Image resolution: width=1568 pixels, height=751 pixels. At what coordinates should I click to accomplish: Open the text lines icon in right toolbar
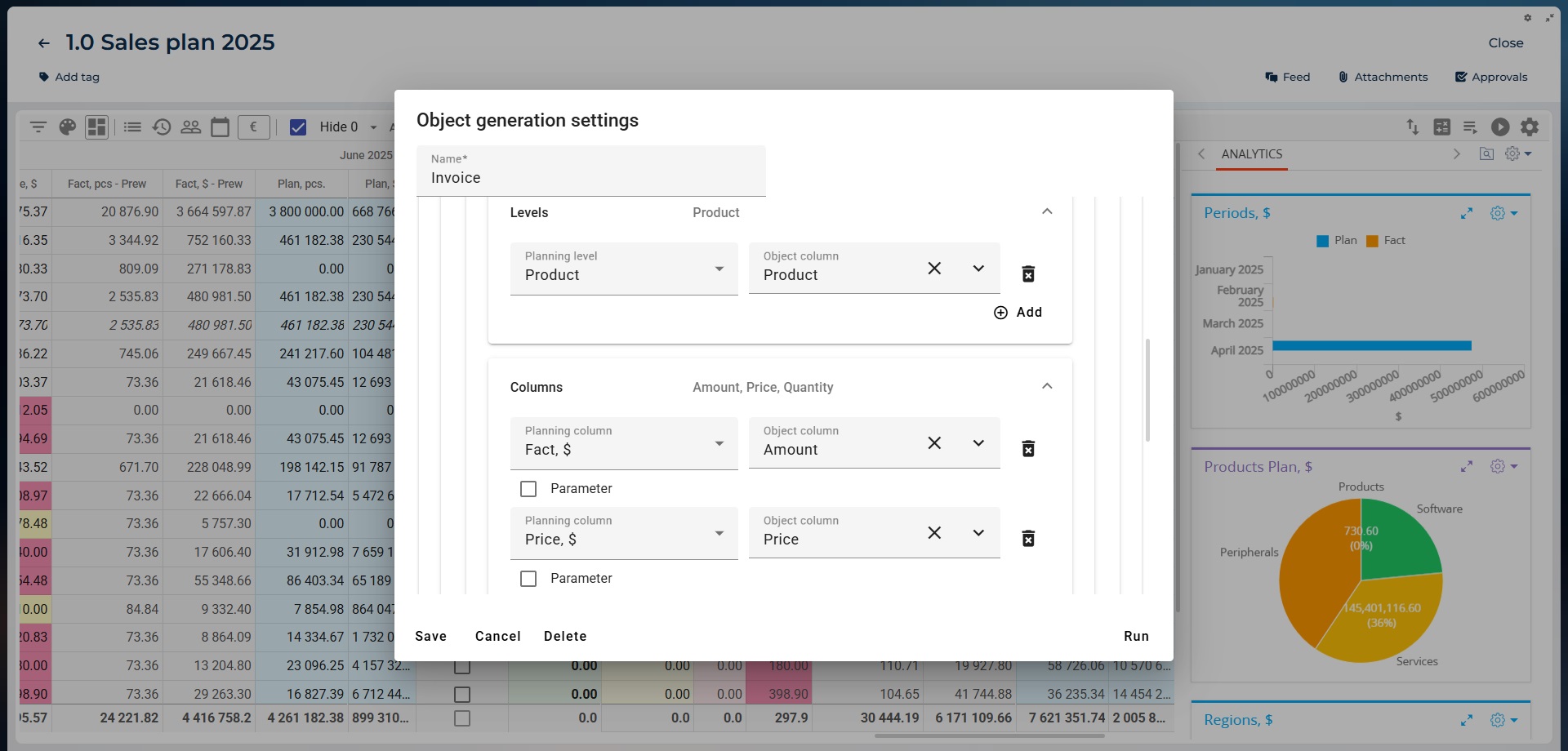[x=1470, y=127]
